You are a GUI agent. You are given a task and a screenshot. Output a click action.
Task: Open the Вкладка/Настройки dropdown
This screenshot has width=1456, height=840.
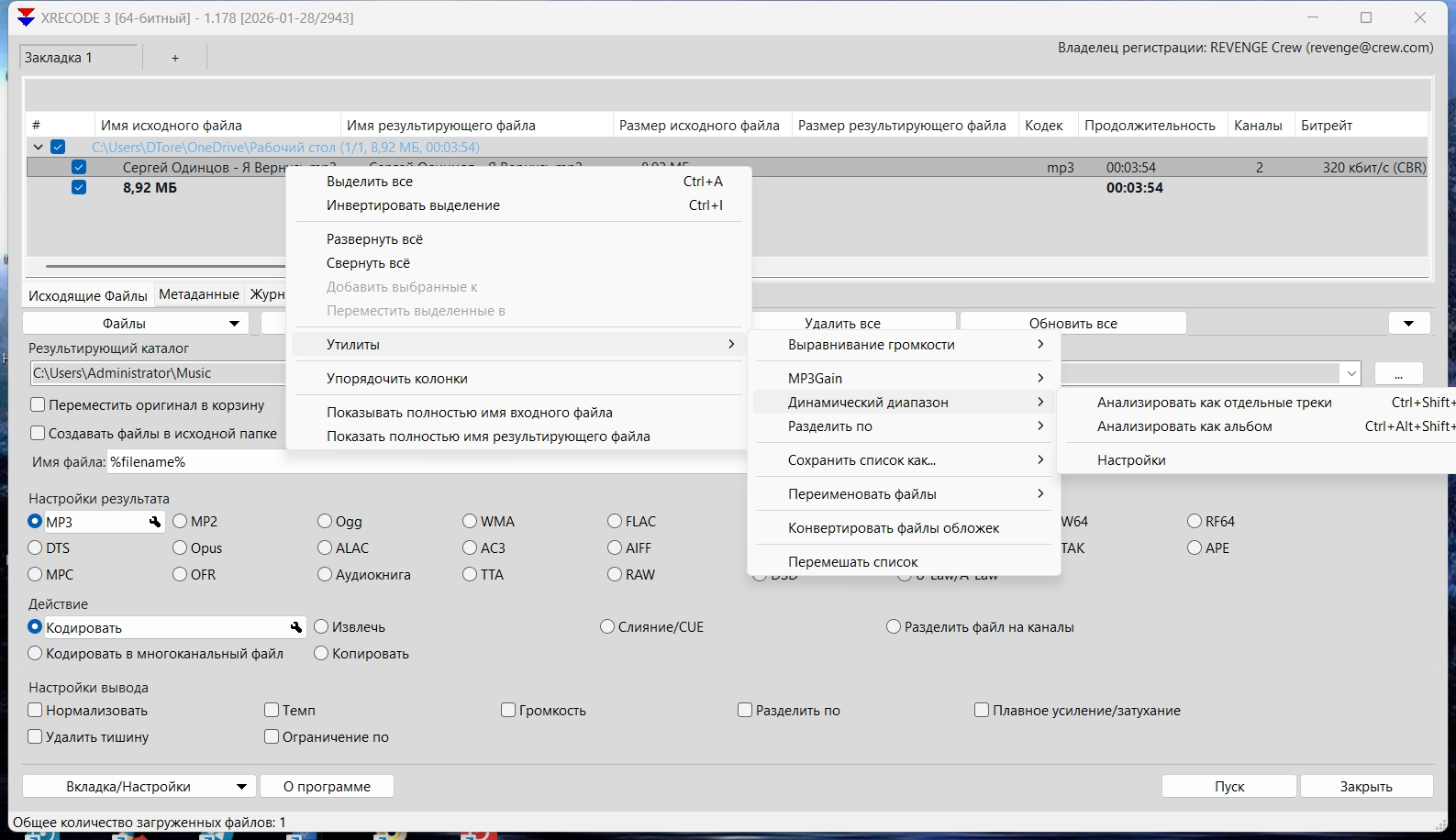click(x=139, y=786)
